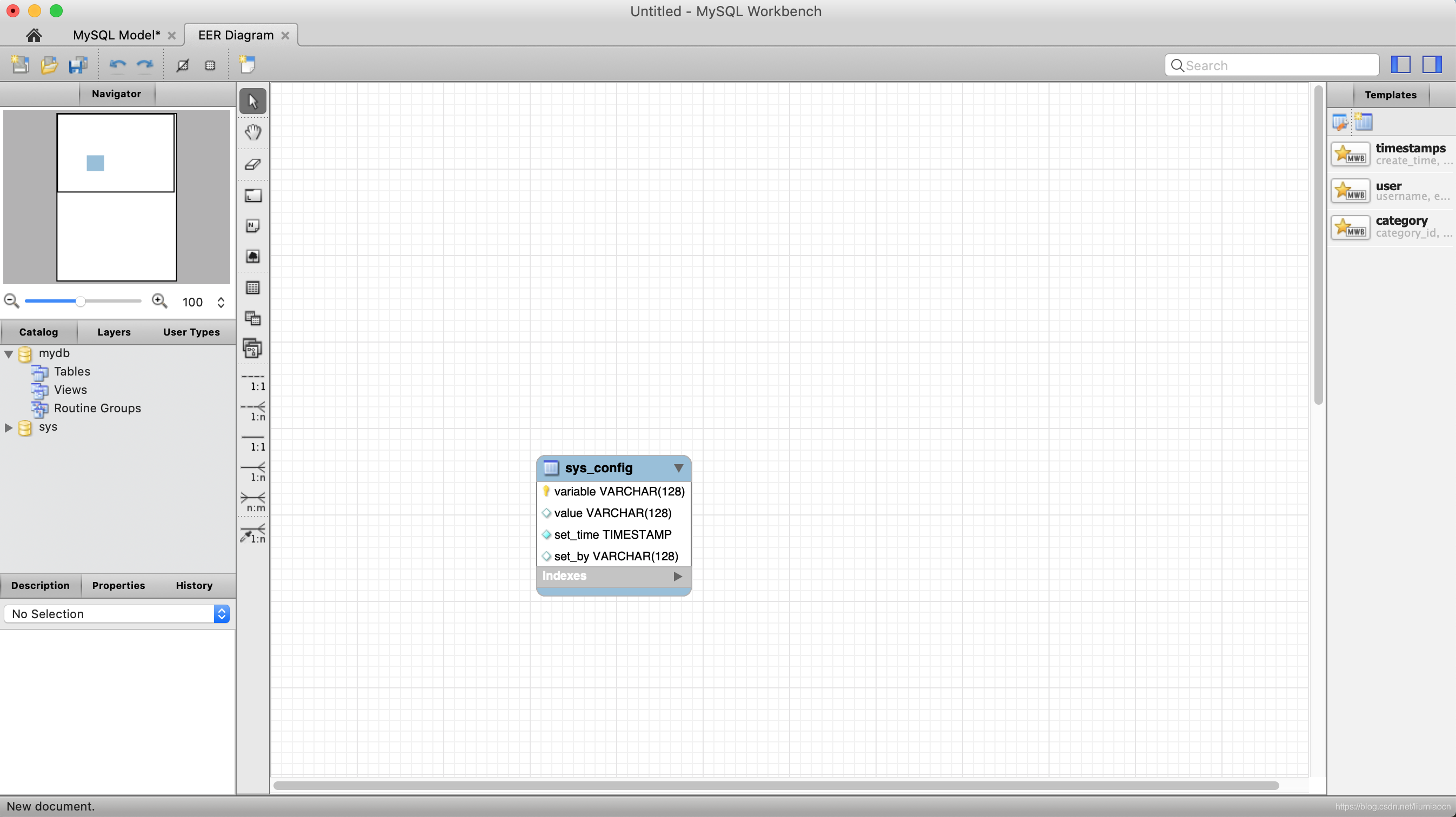Viewport: 1456px width, 817px height.
Task: Select the Routine Groups node
Action: [97, 408]
